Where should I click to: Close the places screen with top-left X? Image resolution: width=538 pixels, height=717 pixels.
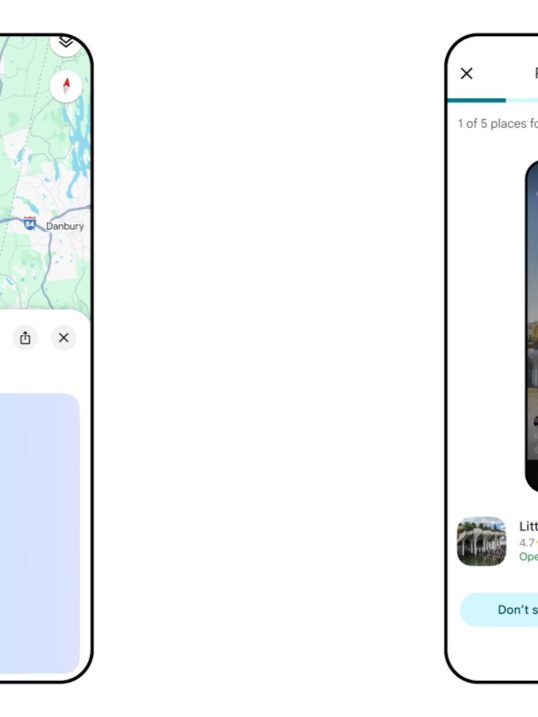(467, 74)
